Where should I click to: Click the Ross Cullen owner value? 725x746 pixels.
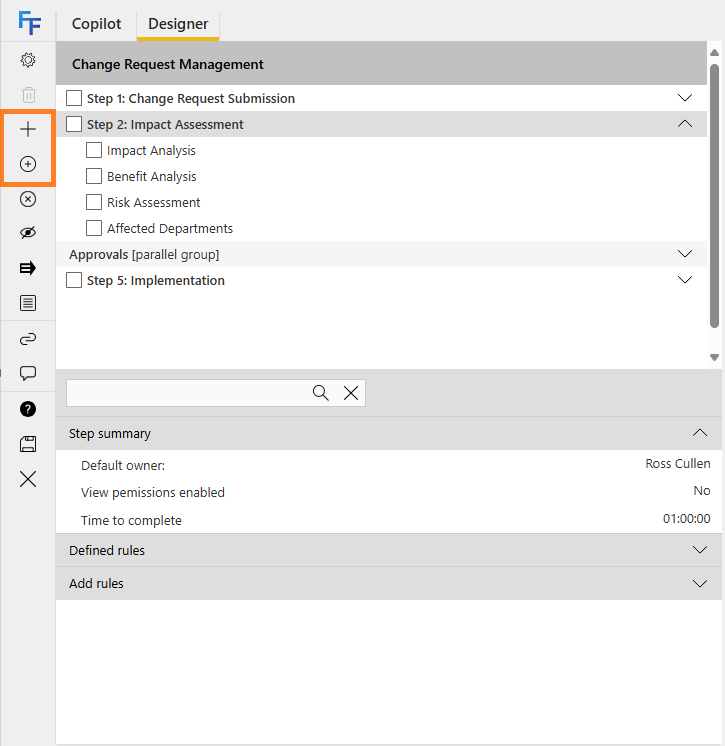(678, 463)
